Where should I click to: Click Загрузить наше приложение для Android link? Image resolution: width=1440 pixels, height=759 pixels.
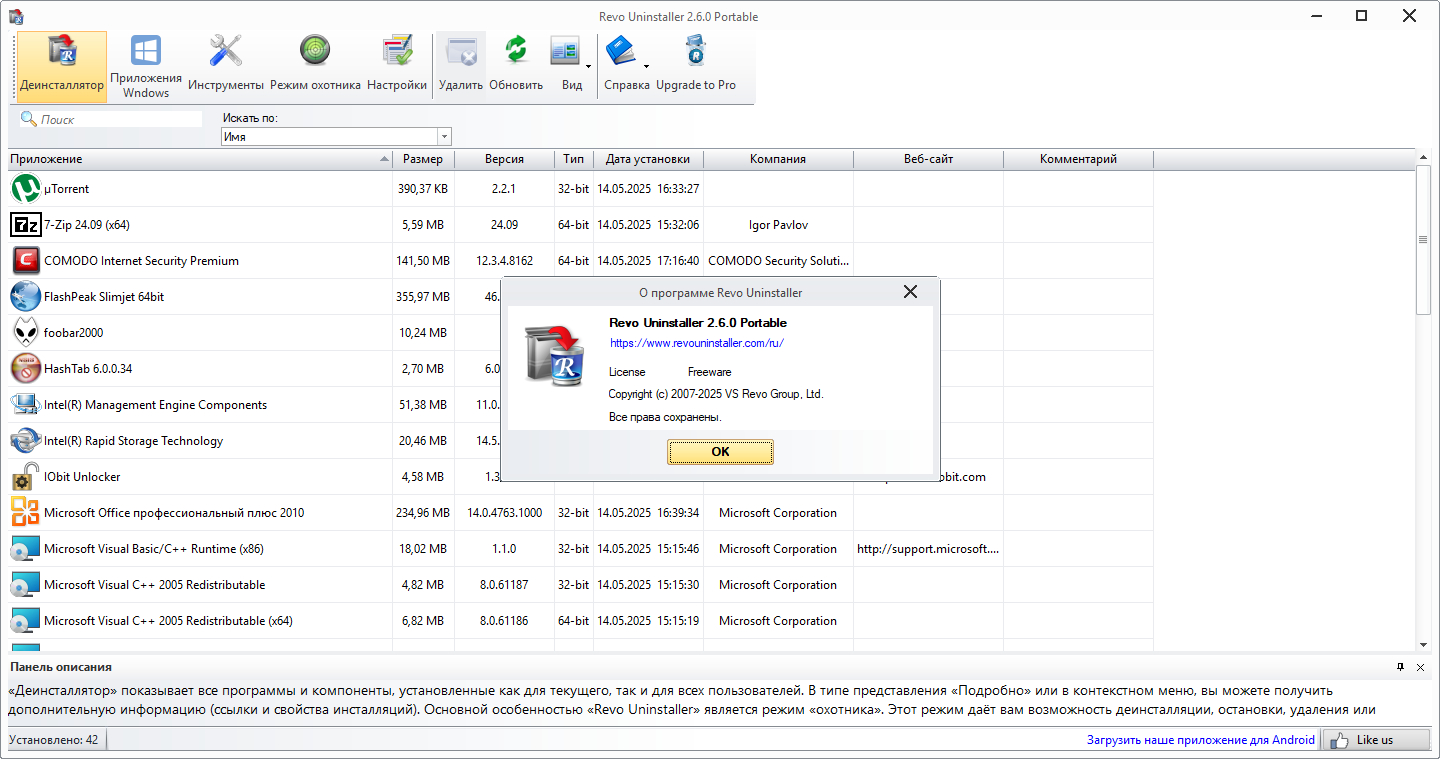(x=1201, y=740)
